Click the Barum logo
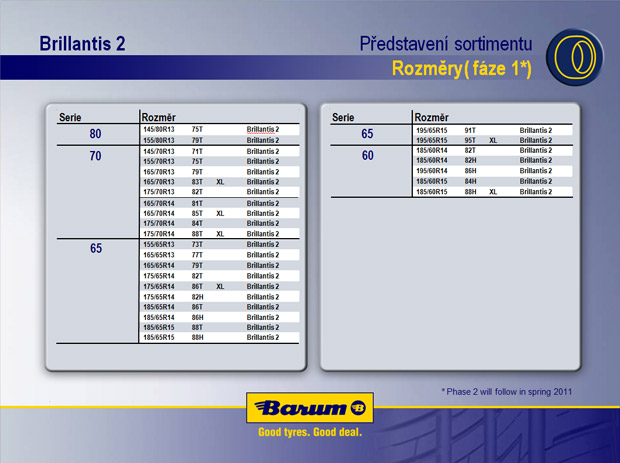The width and height of the screenshot is (620, 463). [x=310, y=408]
